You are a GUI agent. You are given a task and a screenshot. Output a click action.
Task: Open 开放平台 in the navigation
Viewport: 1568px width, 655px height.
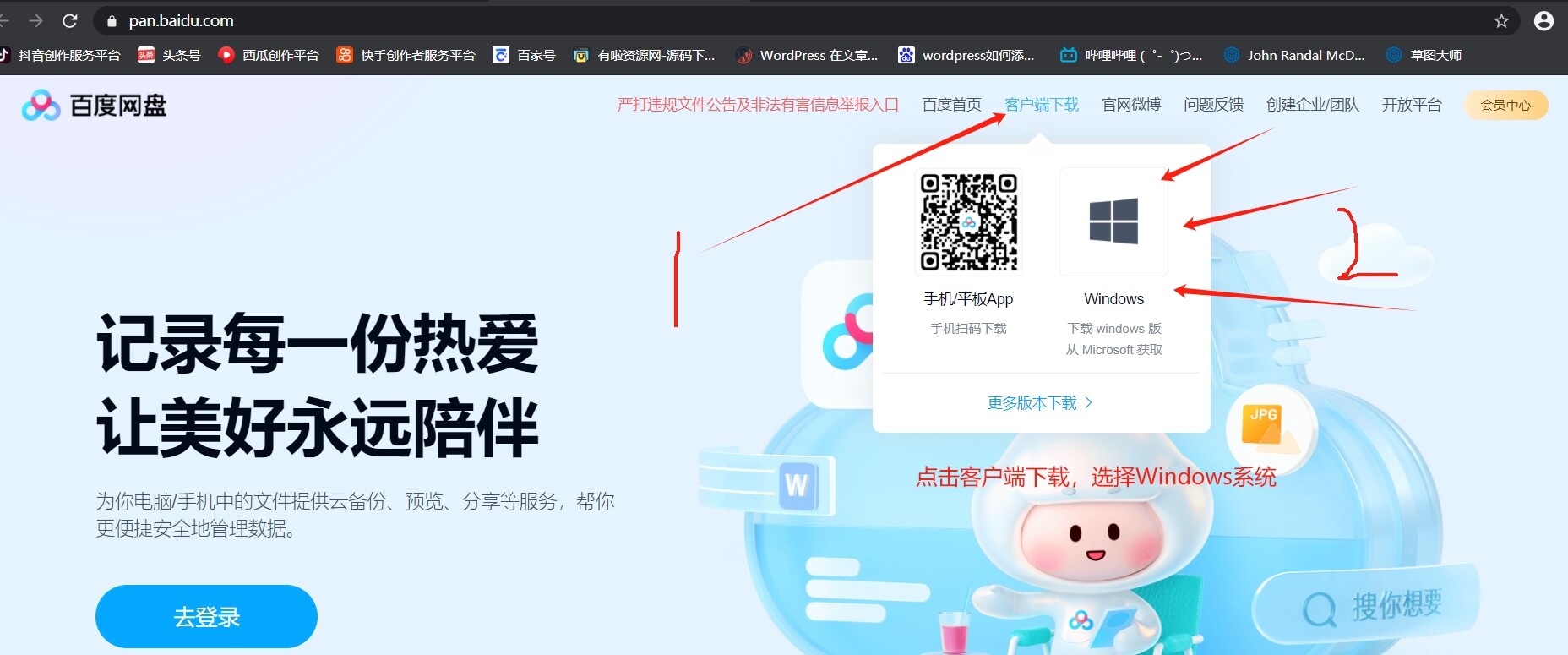[1412, 105]
